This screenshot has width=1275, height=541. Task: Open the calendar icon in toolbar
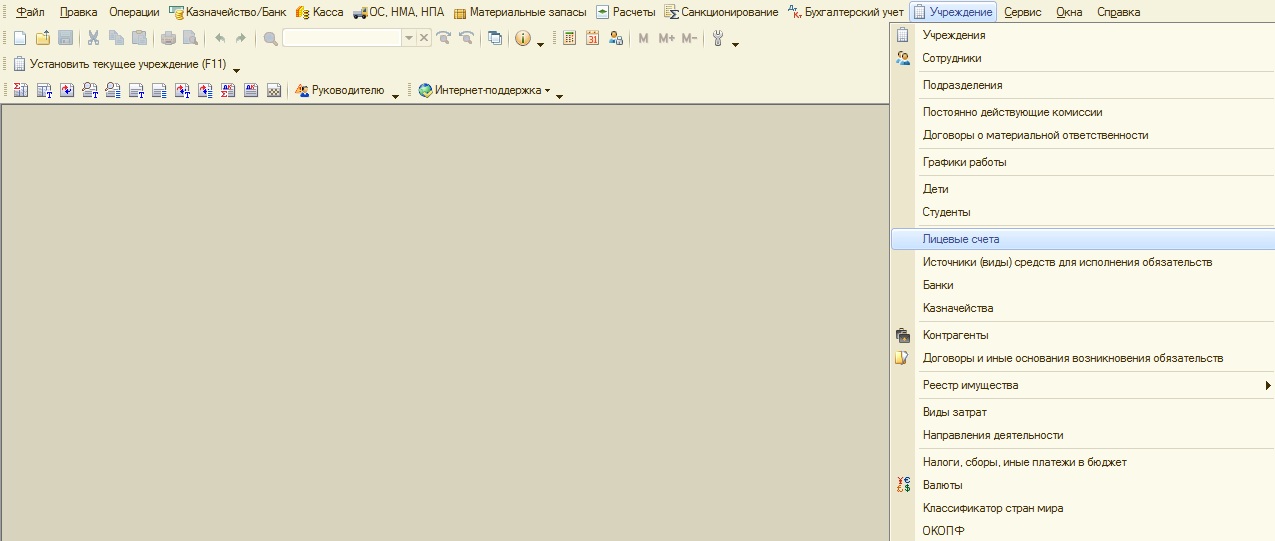(x=592, y=38)
